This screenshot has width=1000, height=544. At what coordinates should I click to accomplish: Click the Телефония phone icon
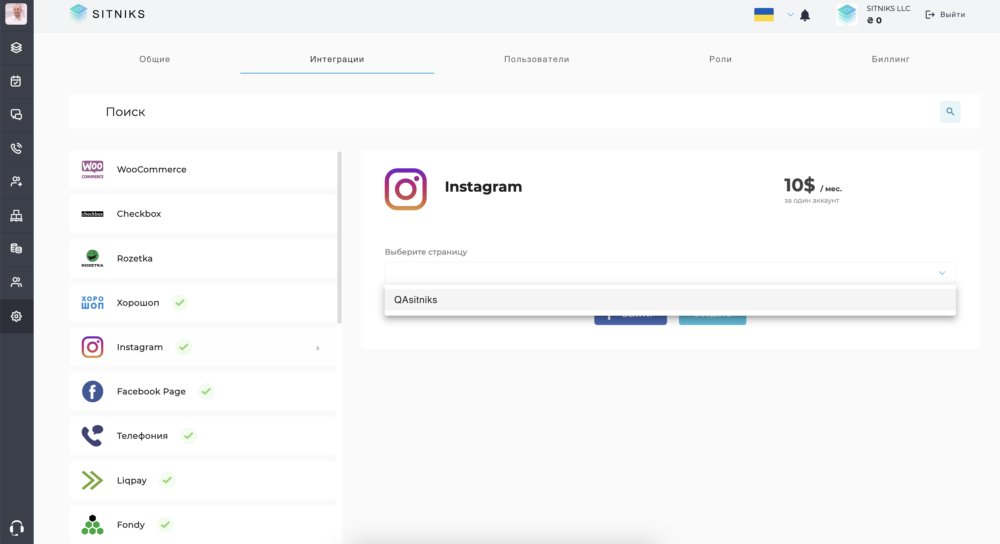(x=92, y=436)
